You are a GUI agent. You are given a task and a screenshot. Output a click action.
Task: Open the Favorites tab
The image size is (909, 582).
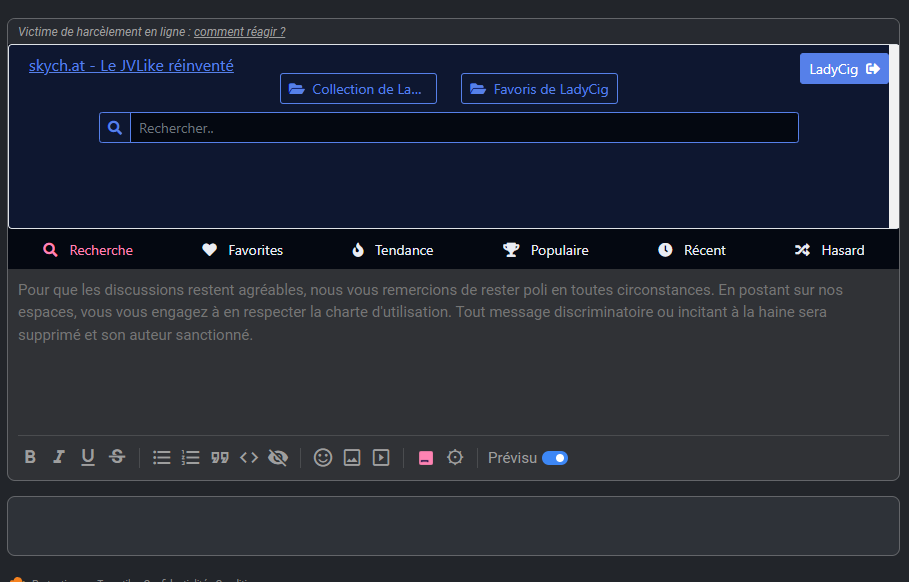click(x=242, y=250)
